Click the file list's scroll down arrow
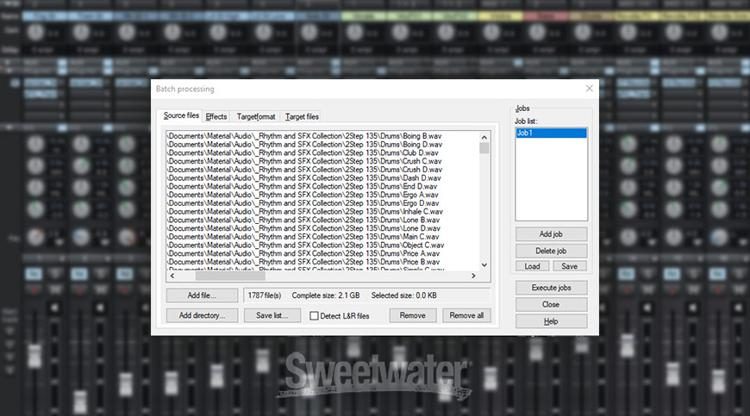 (x=485, y=265)
